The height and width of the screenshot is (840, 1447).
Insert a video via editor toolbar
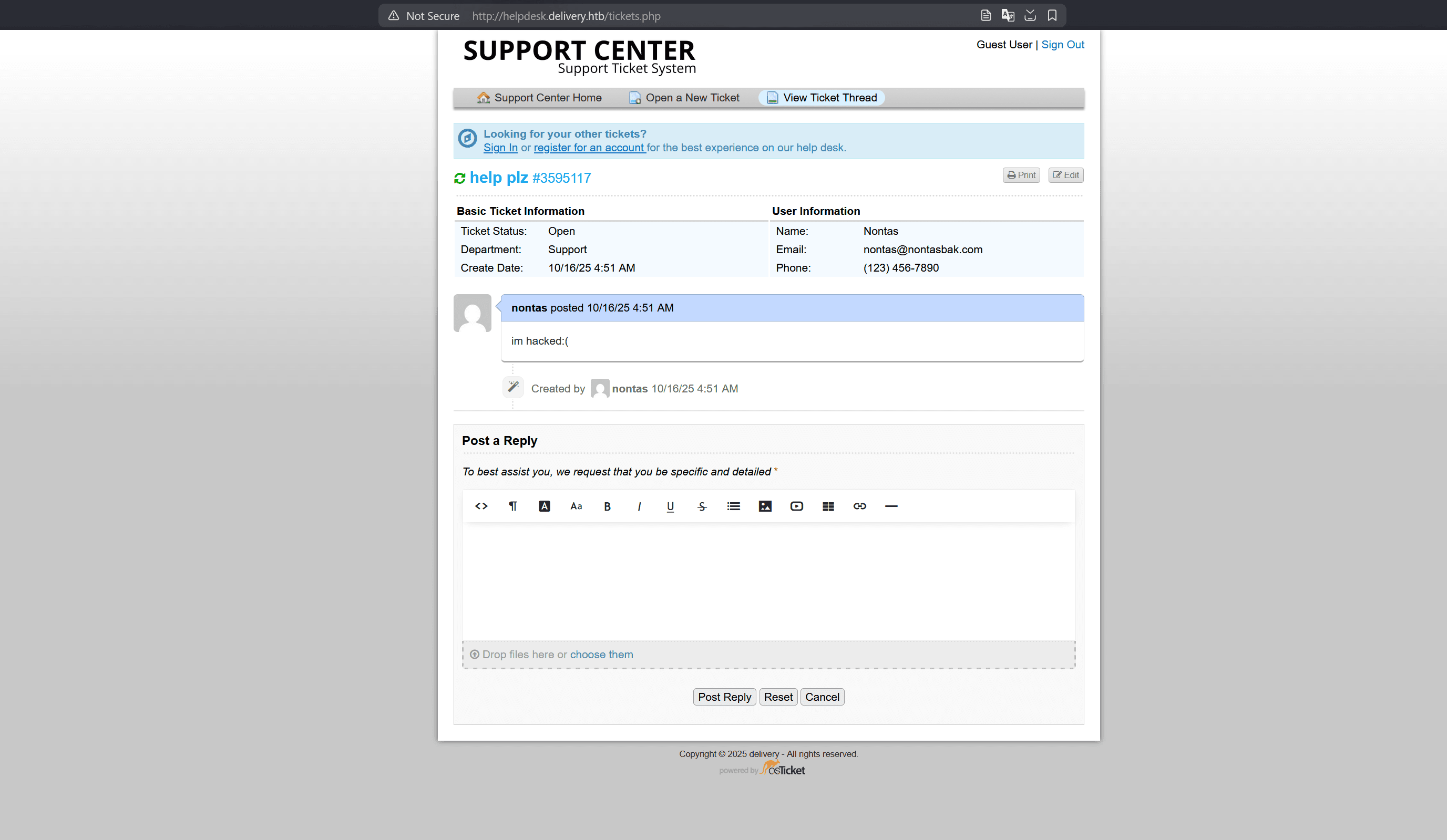pos(796,506)
